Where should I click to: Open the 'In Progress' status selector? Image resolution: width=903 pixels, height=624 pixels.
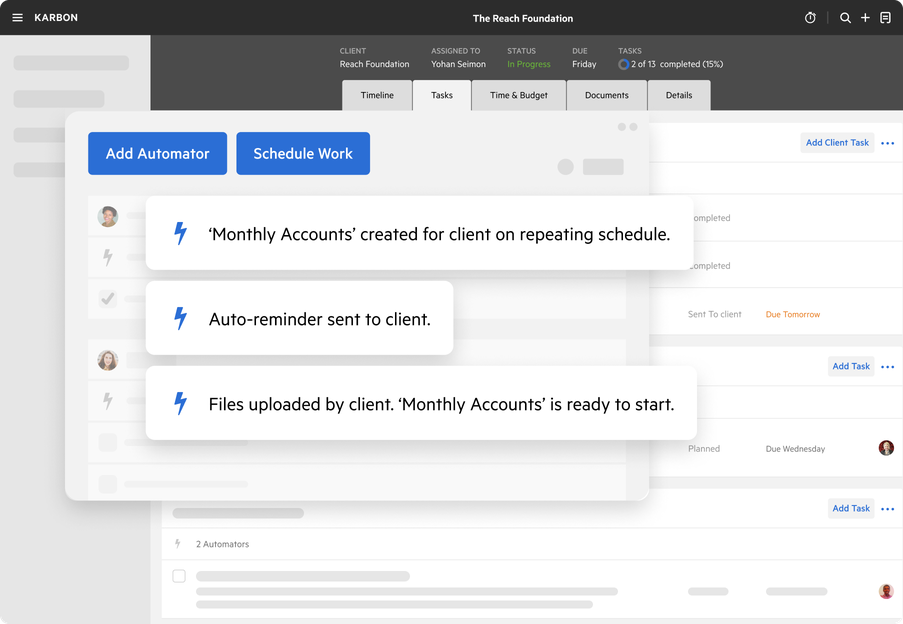tap(528, 63)
